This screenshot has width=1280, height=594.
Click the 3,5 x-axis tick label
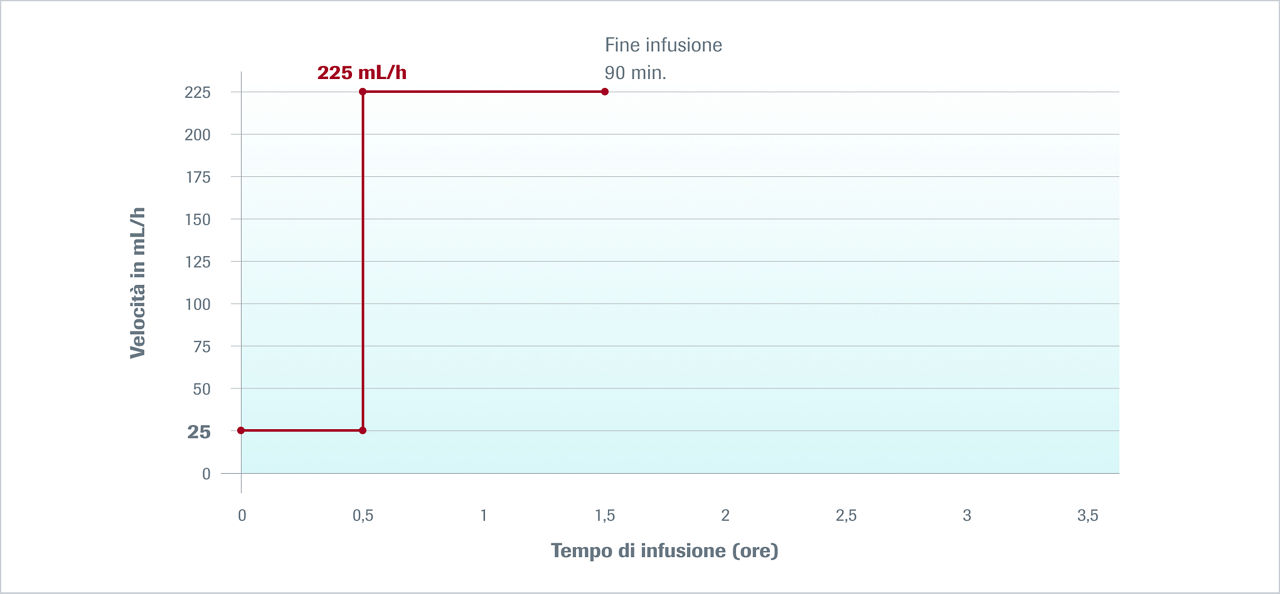pyautogui.click(x=1087, y=515)
